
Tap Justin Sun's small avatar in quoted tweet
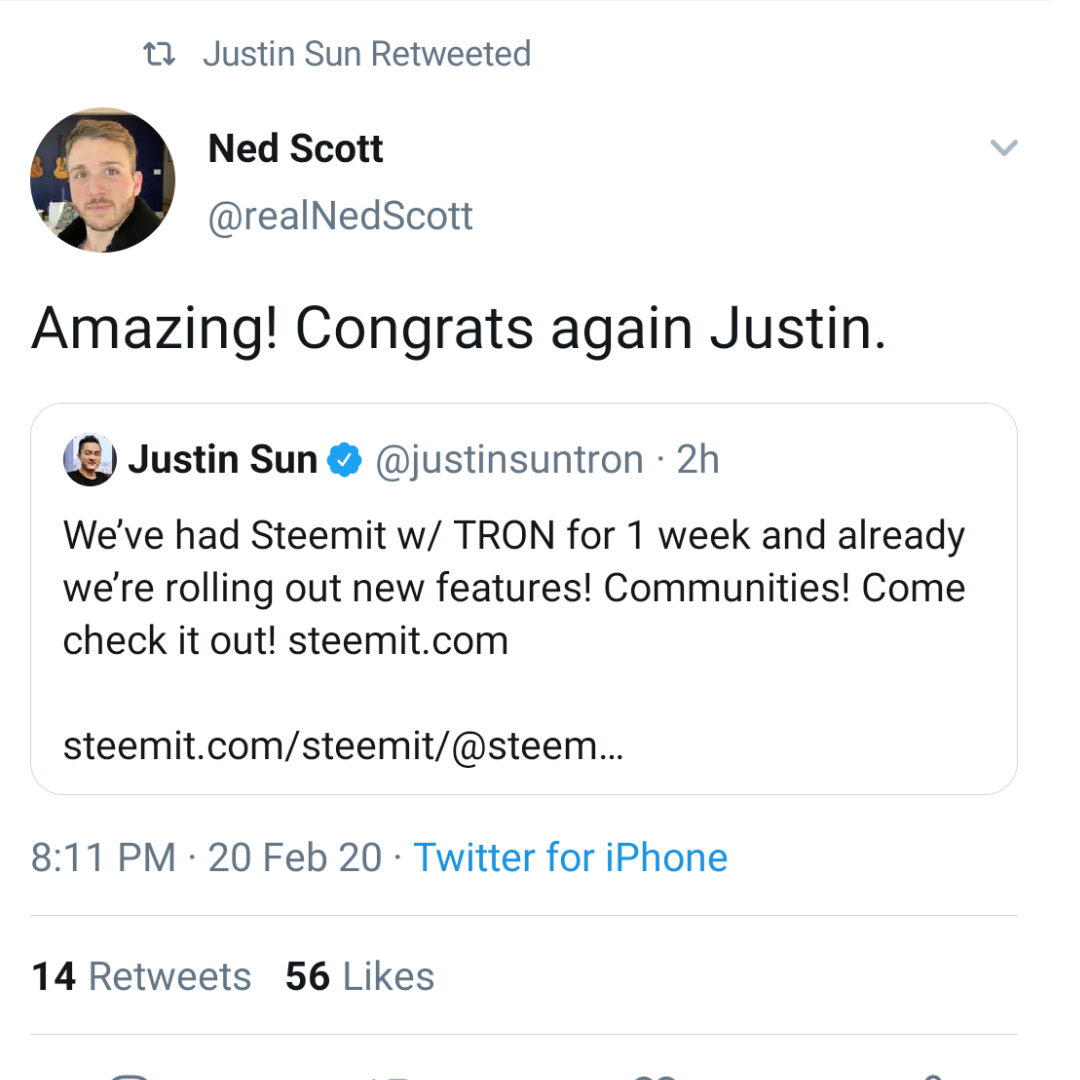(x=89, y=460)
